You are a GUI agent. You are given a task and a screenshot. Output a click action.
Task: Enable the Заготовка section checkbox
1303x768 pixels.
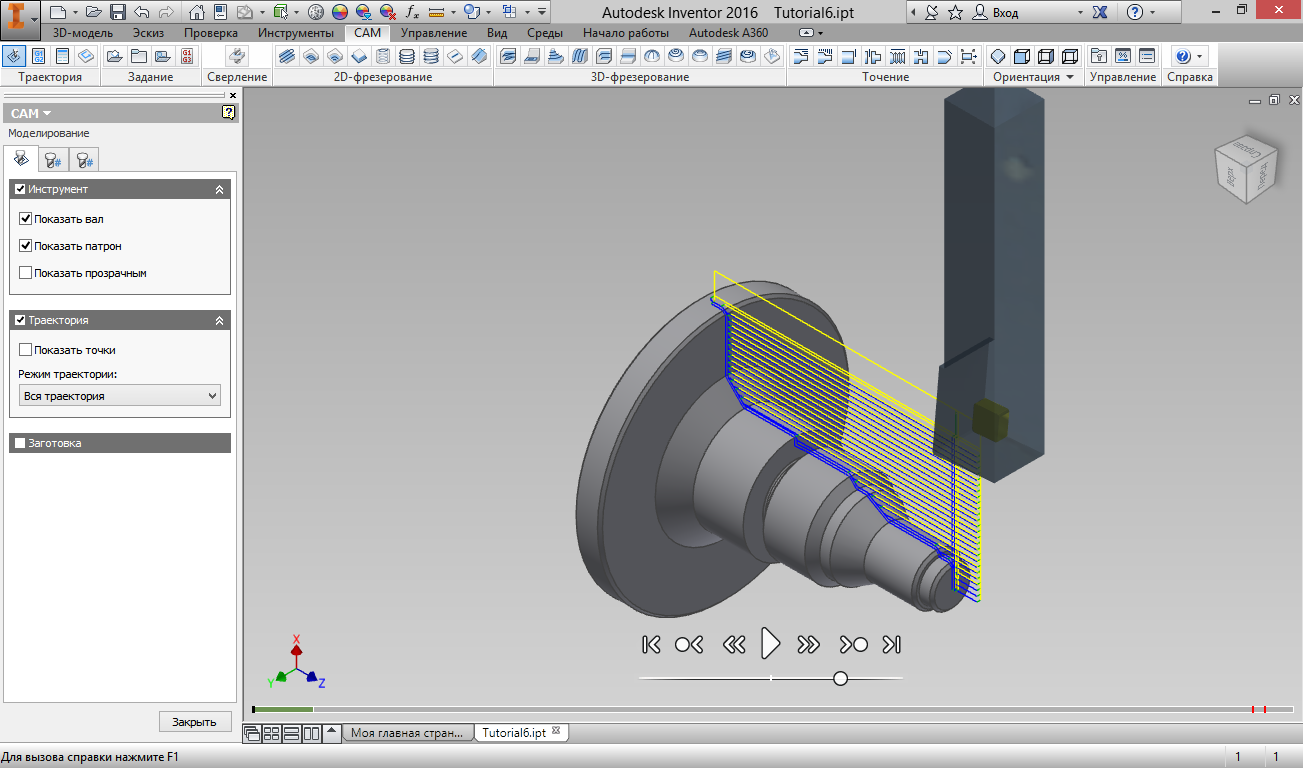pyautogui.click(x=19, y=443)
